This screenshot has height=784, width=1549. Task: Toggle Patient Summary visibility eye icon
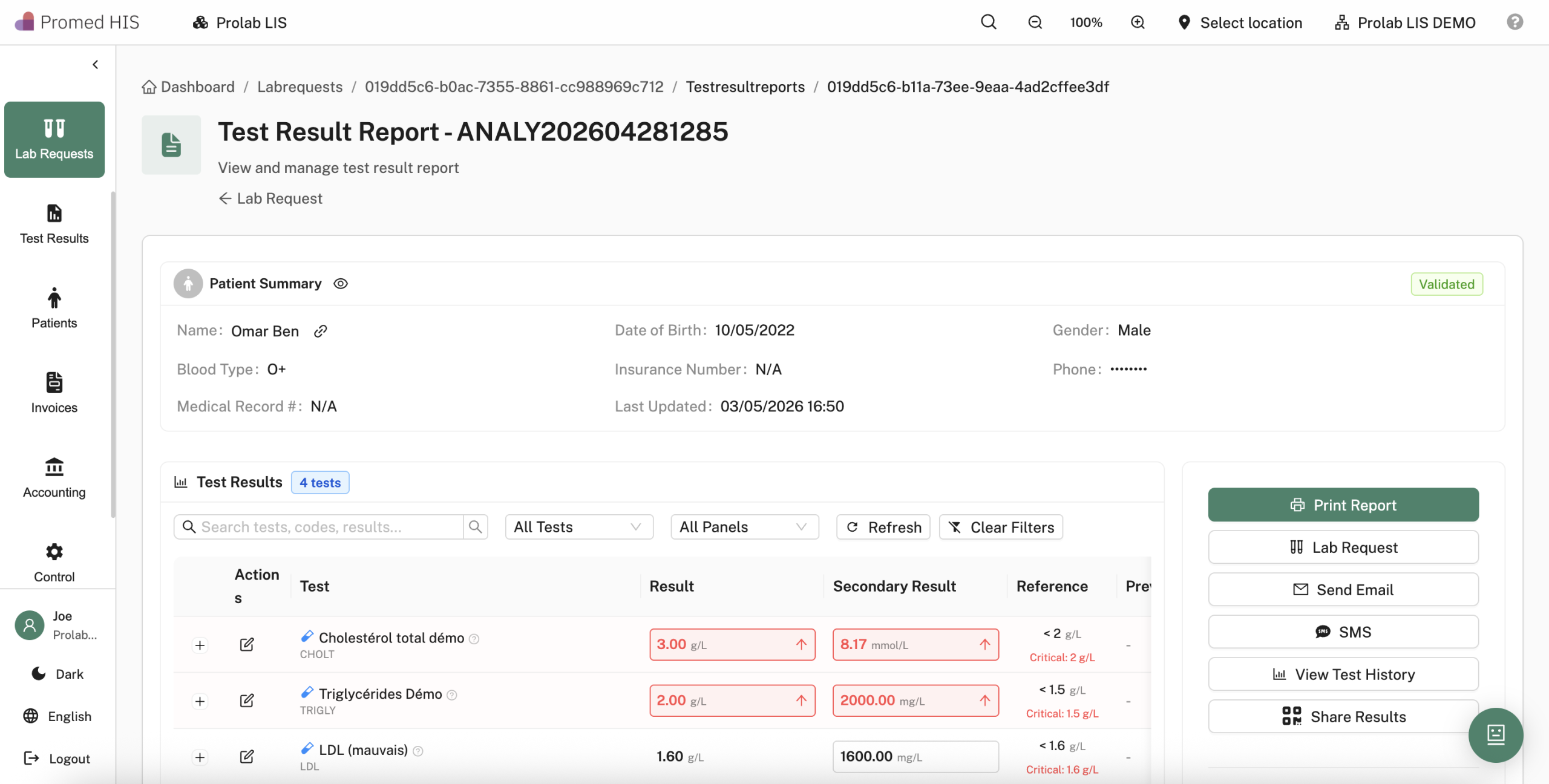click(x=341, y=284)
